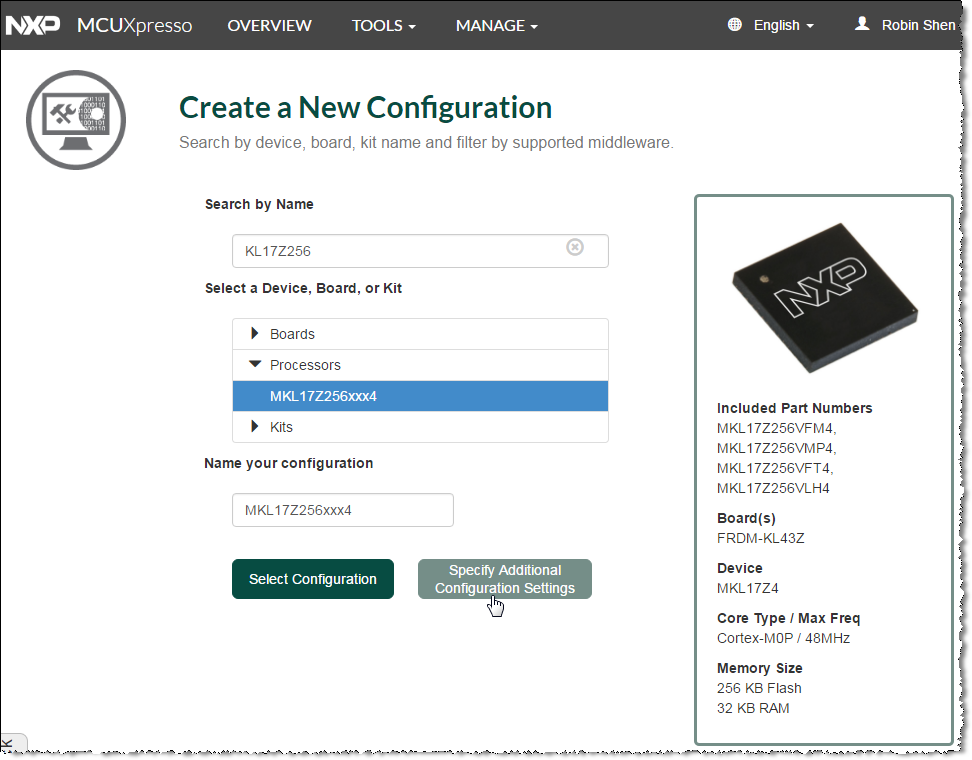Image resolution: width=972 pixels, height=760 pixels.
Task: Click the globe language icon
Action: pos(735,25)
